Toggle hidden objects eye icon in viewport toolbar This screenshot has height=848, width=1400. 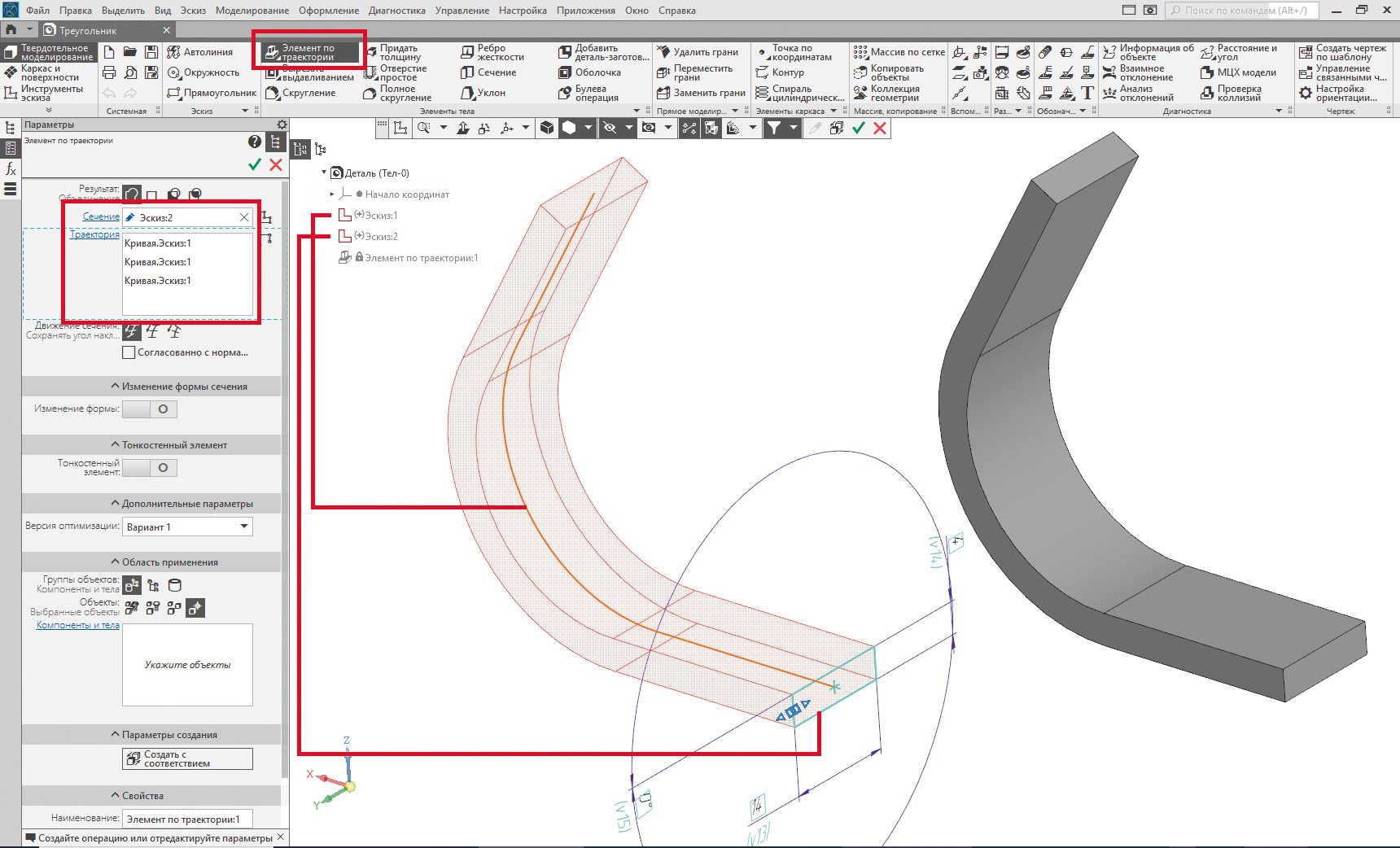coord(609,128)
